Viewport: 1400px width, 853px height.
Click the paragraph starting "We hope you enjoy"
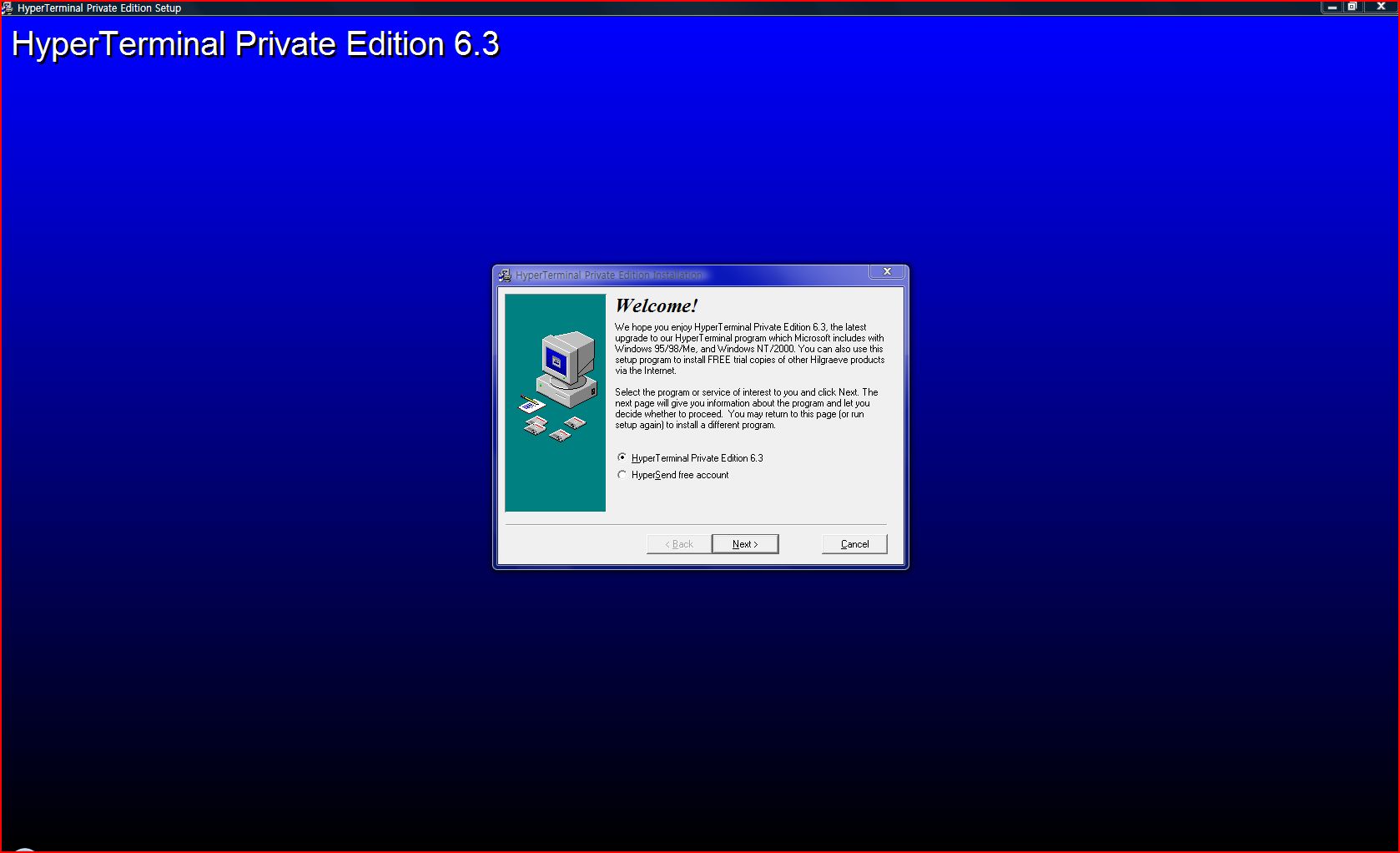pos(749,349)
